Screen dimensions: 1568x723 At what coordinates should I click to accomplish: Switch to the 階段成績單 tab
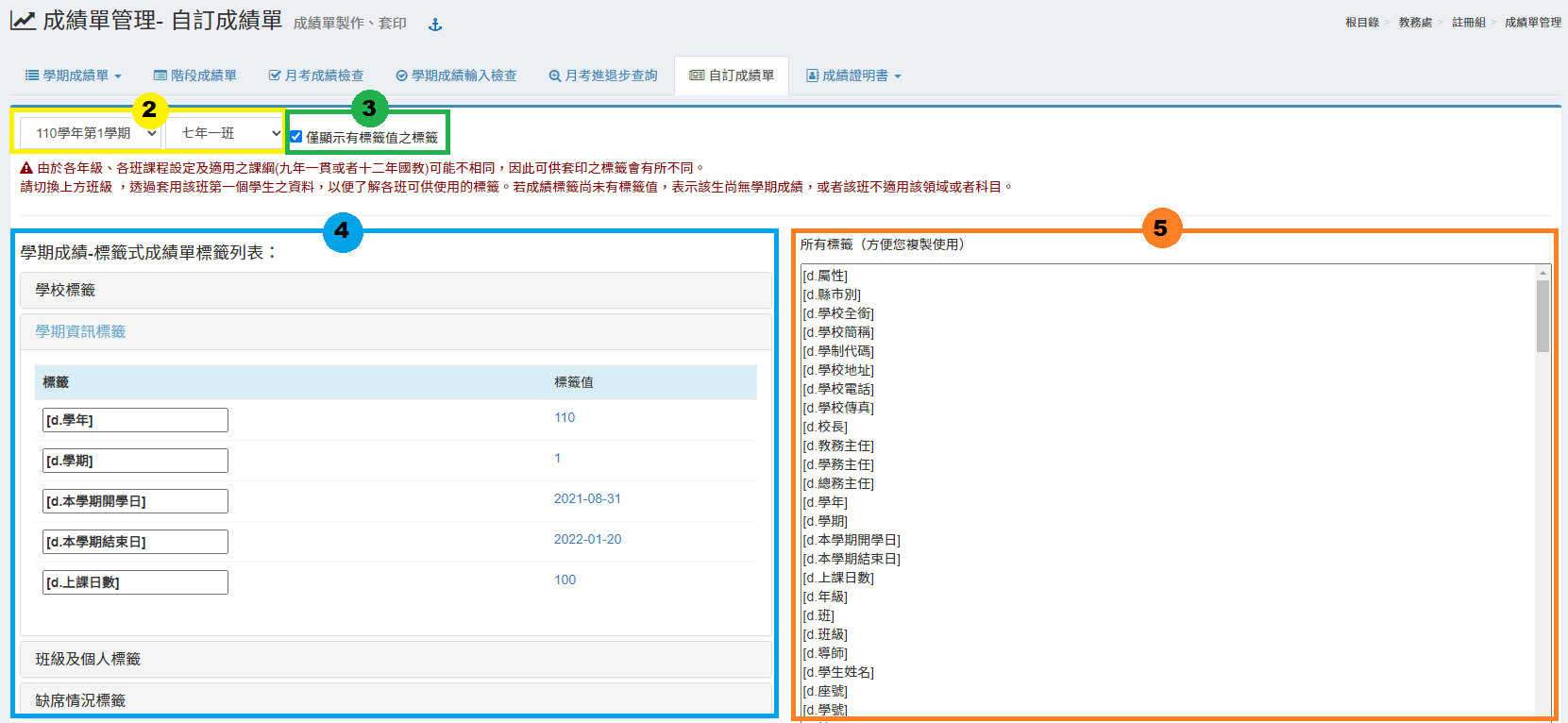pyautogui.click(x=195, y=76)
